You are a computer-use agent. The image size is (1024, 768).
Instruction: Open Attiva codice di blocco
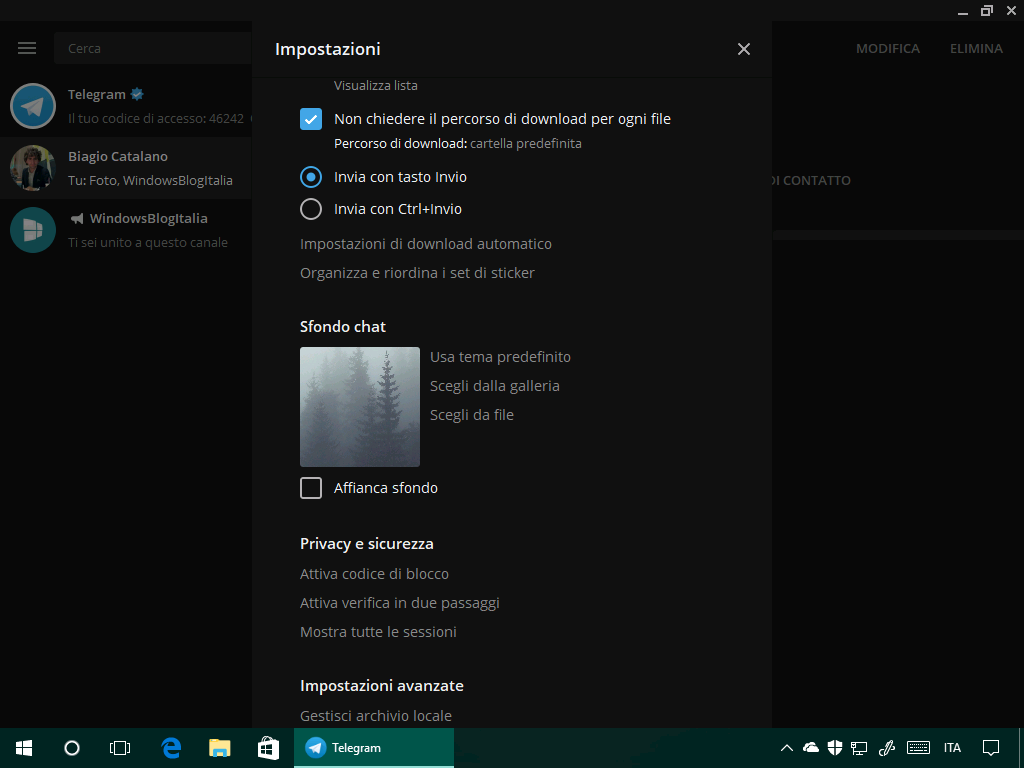pos(374,574)
